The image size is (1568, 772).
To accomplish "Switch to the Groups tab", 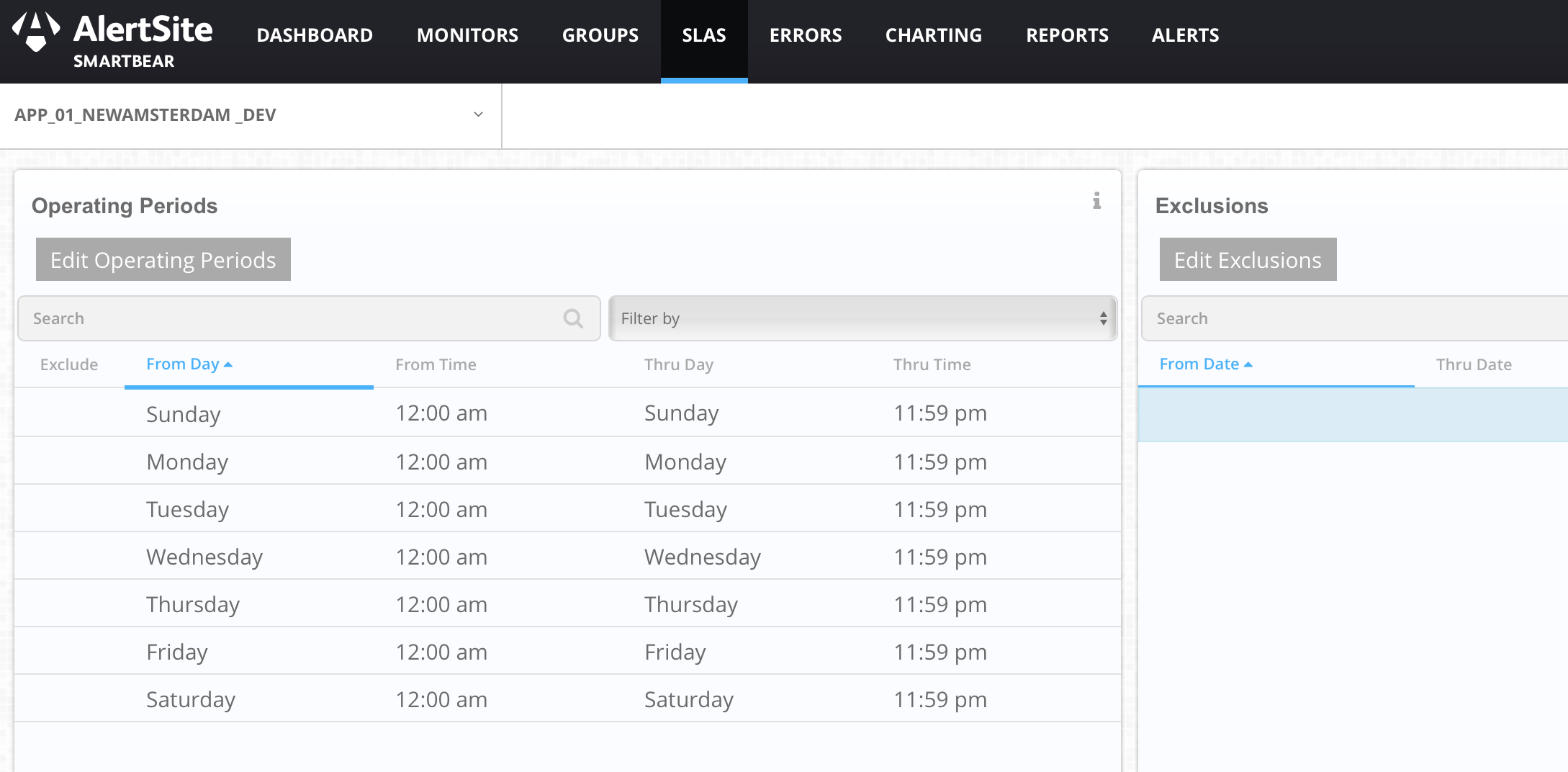I will click(600, 35).
